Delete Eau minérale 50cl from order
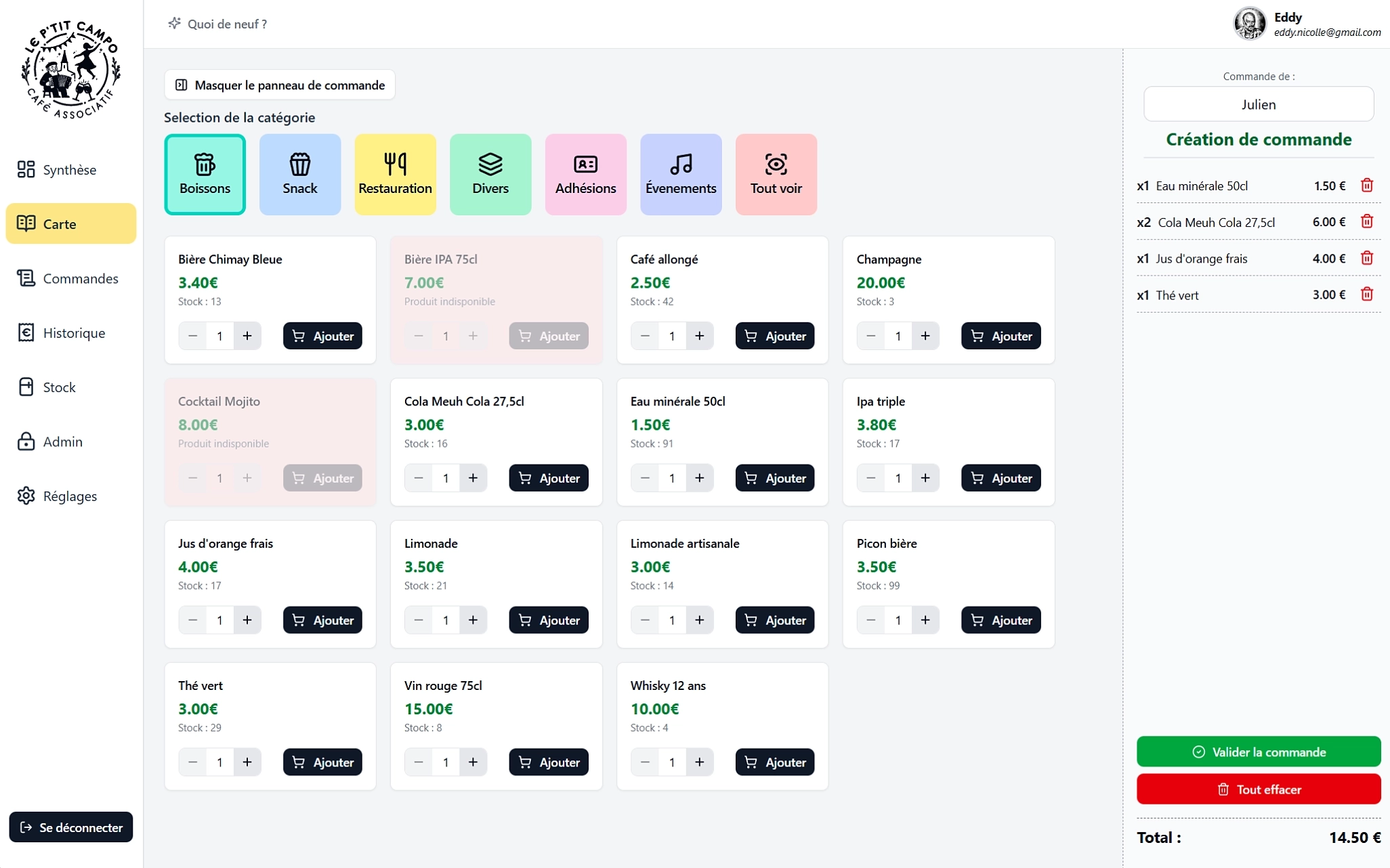Screen dimensions: 1390x868 click(1366, 186)
